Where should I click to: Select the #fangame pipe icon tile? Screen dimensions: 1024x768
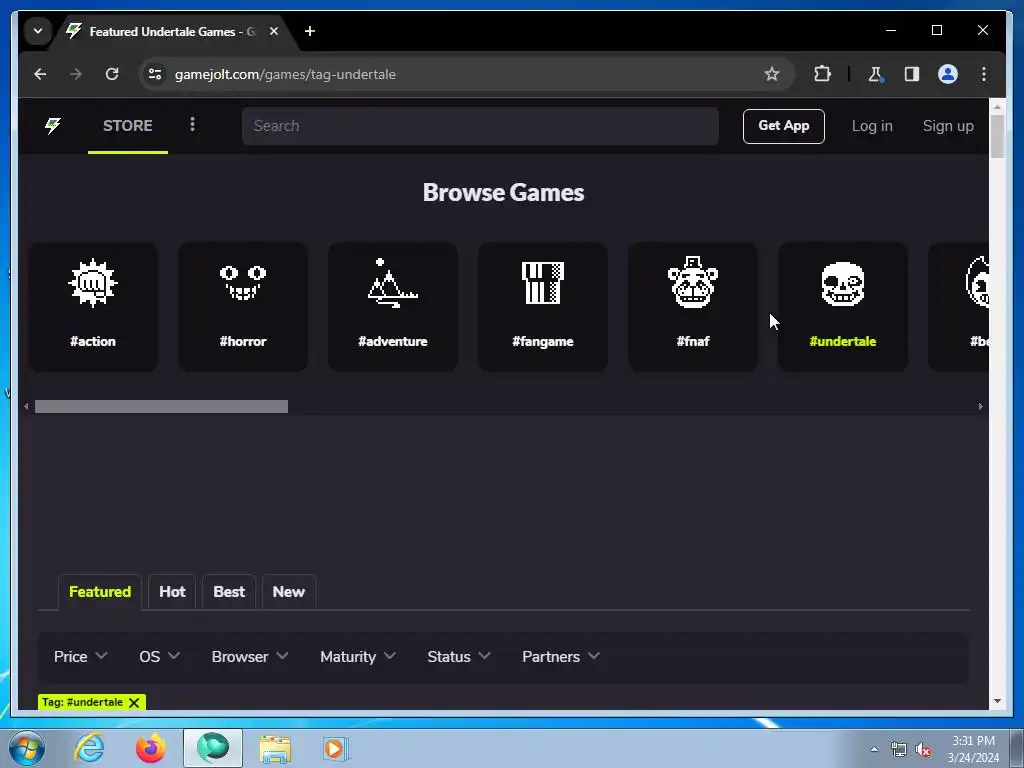543,307
